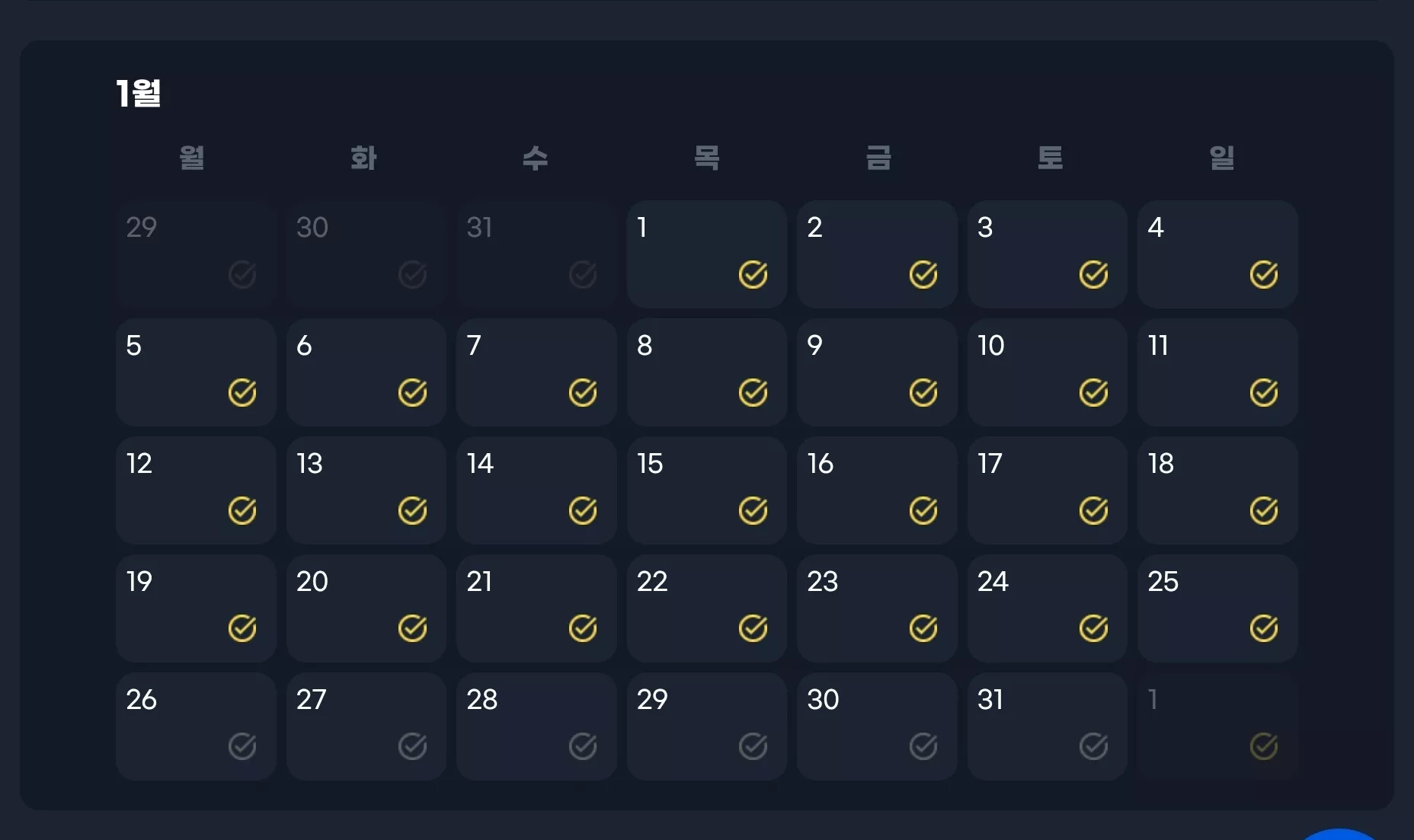Click the 월 weekday header

(192, 158)
